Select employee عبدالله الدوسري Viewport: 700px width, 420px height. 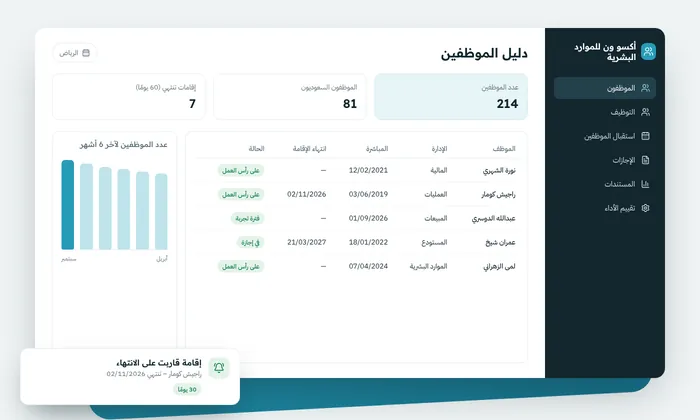(493, 218)
